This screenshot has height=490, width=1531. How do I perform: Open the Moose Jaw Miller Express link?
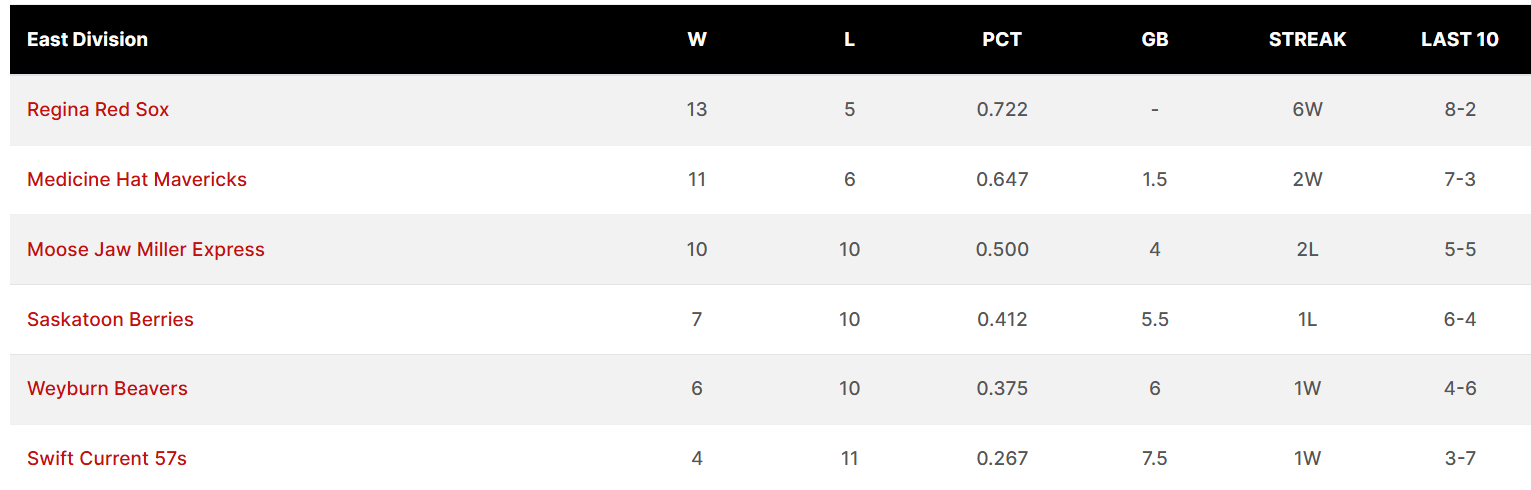click(146, 250)
